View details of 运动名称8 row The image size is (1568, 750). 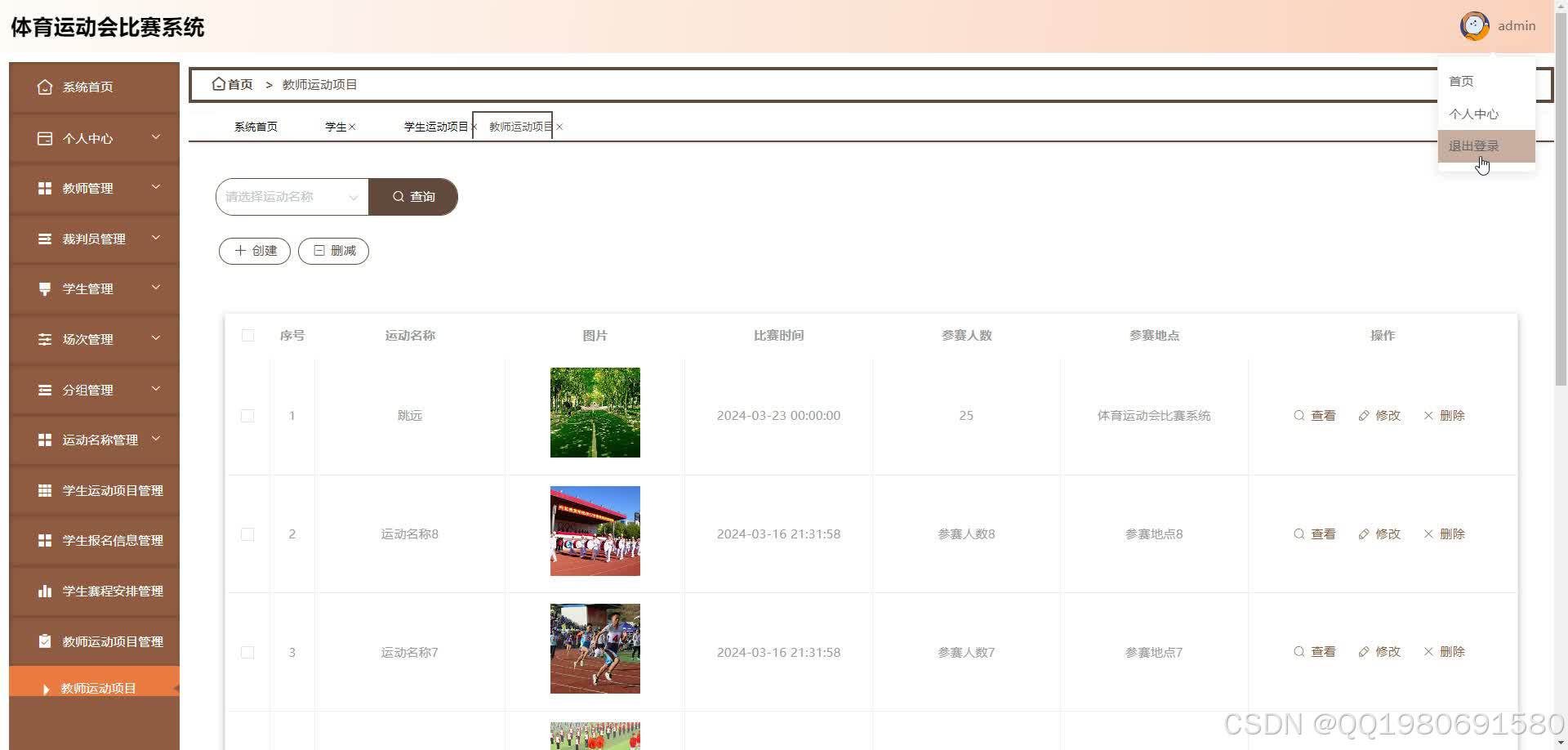(1314, 533)
